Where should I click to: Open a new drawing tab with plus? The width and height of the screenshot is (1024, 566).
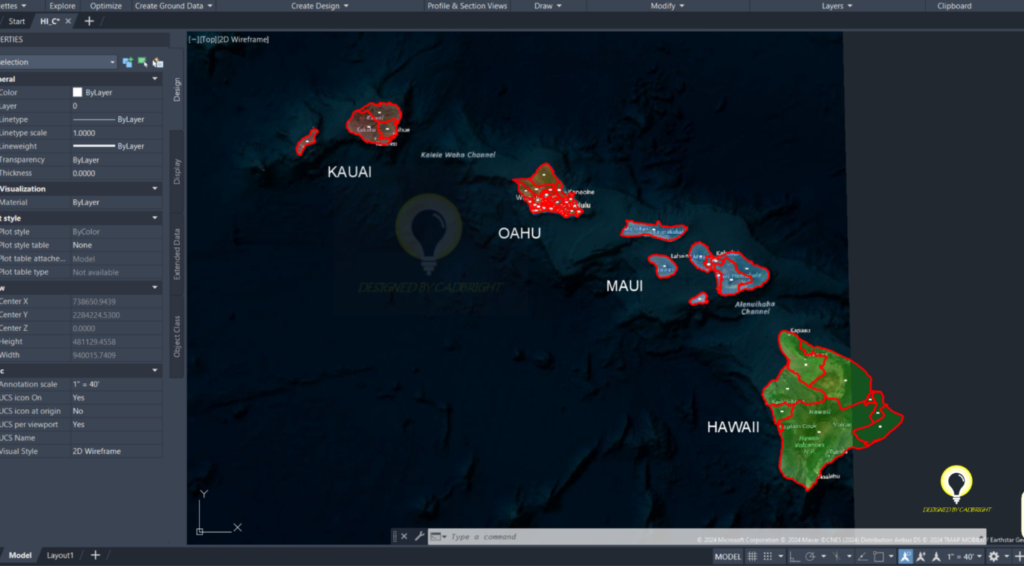[89, 21]
